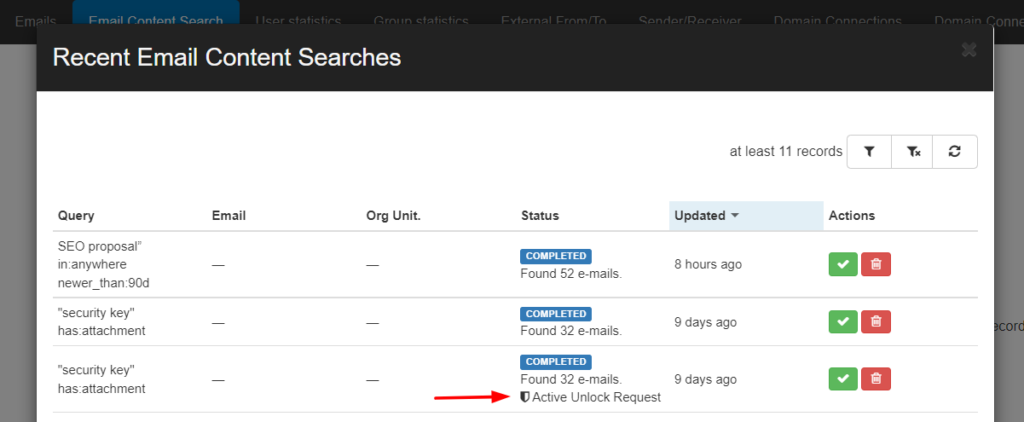Click 'Found 52 e-mails.' status text
This screenshot has height=422, width=1024.
tap(571, 274)
